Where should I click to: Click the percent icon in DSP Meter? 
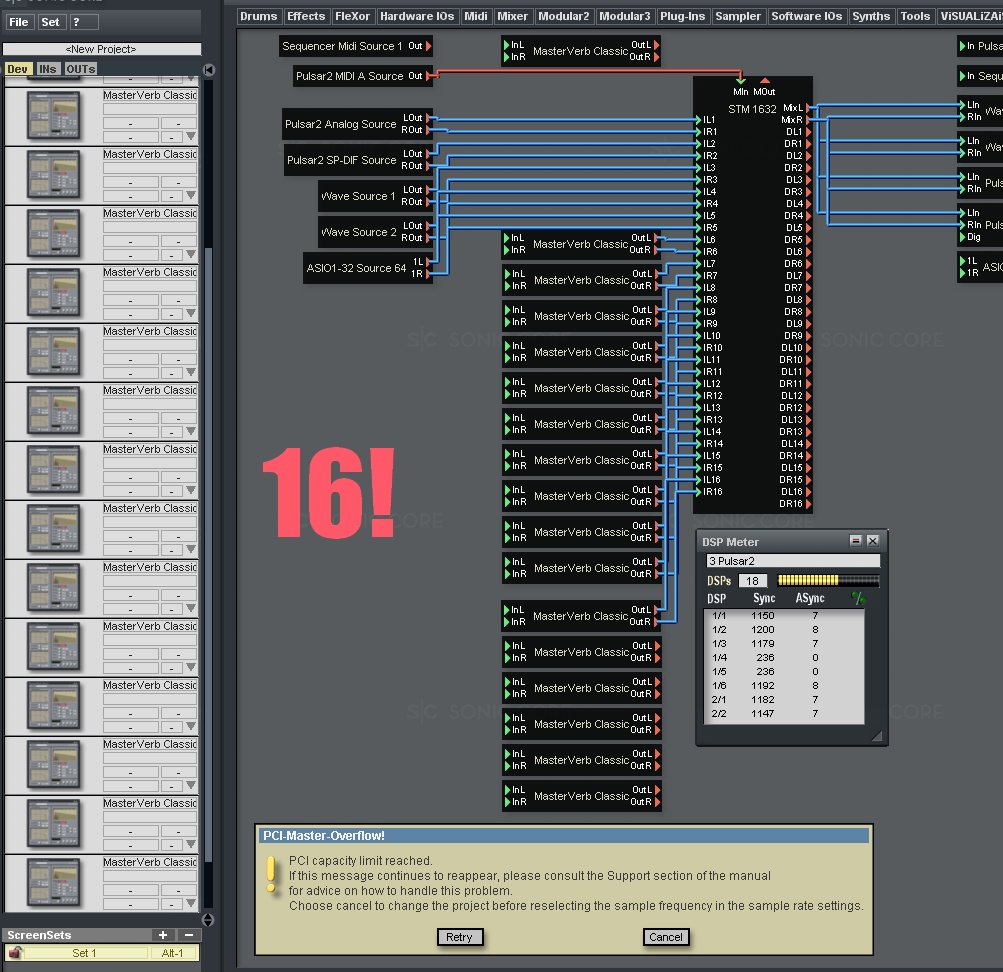857,598
